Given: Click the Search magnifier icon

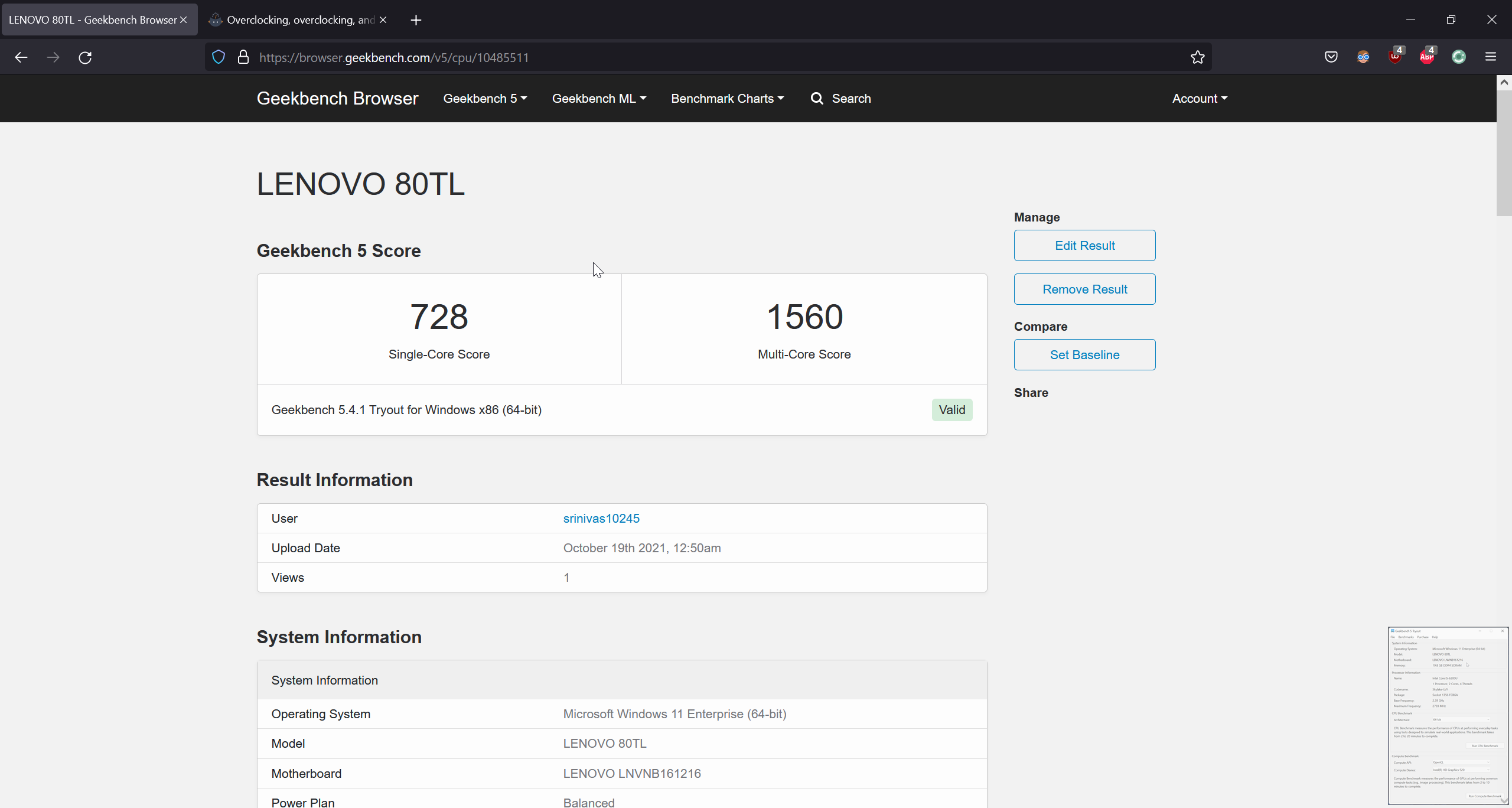Looking at the screenshot, I should (817, 99).
